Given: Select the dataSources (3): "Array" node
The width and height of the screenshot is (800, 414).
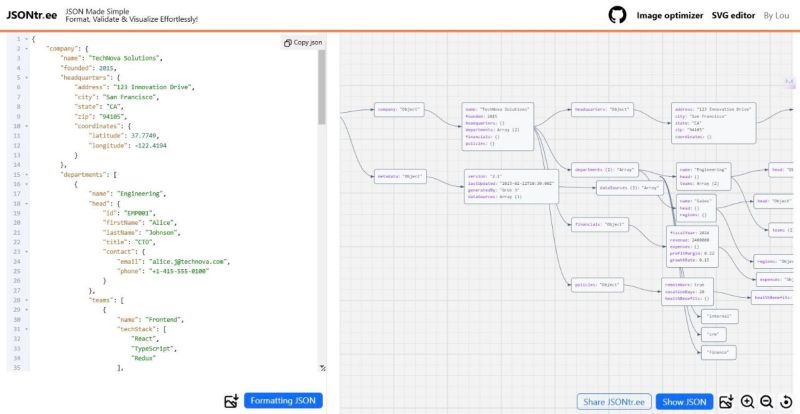Looking at the screenshot, I should [630, 188].
